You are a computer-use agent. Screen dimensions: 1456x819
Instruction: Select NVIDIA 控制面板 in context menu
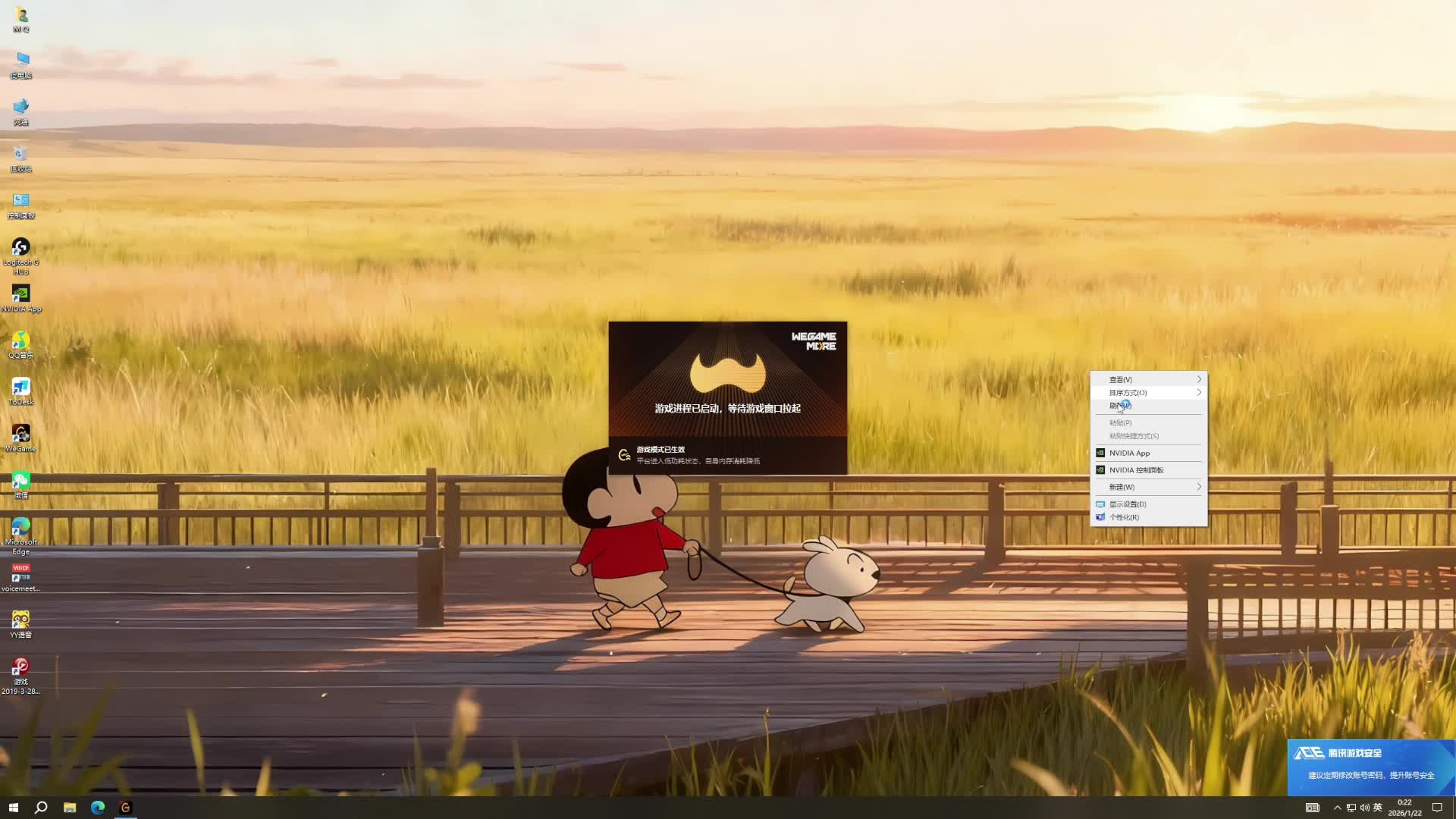coord(1136,470)
